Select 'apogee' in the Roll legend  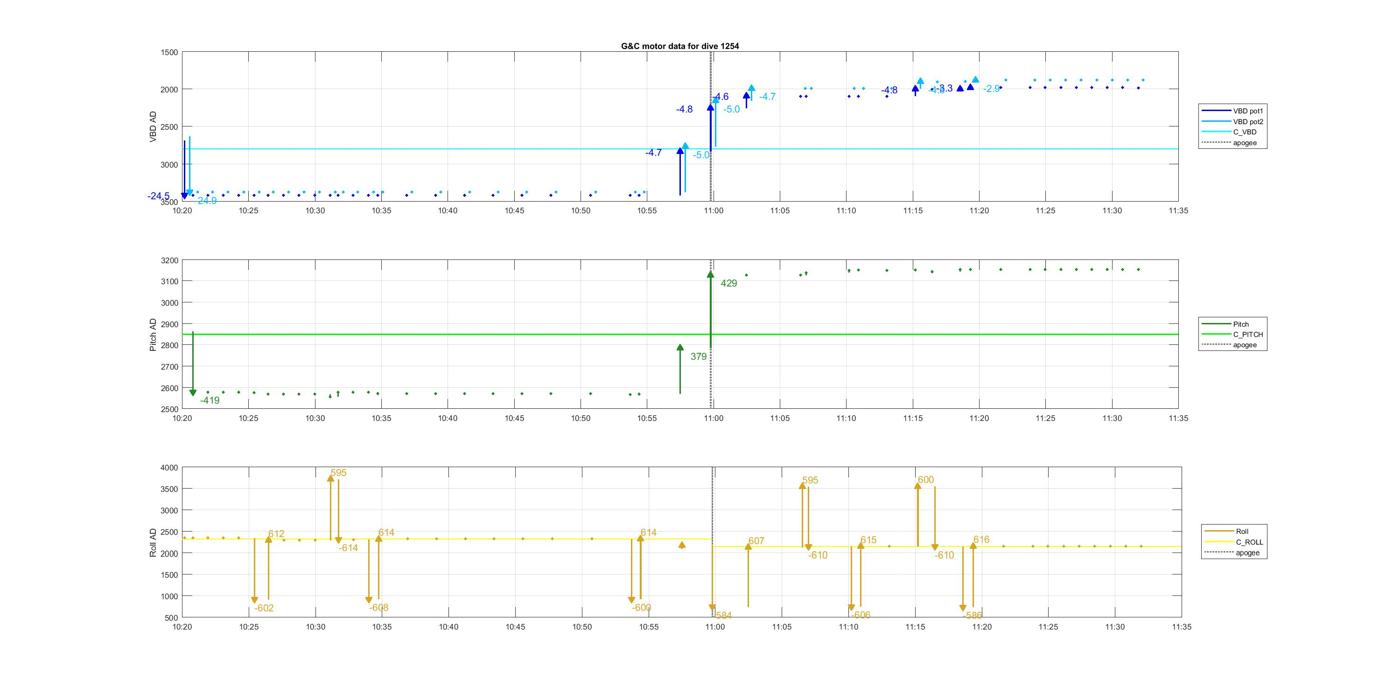1248,553
